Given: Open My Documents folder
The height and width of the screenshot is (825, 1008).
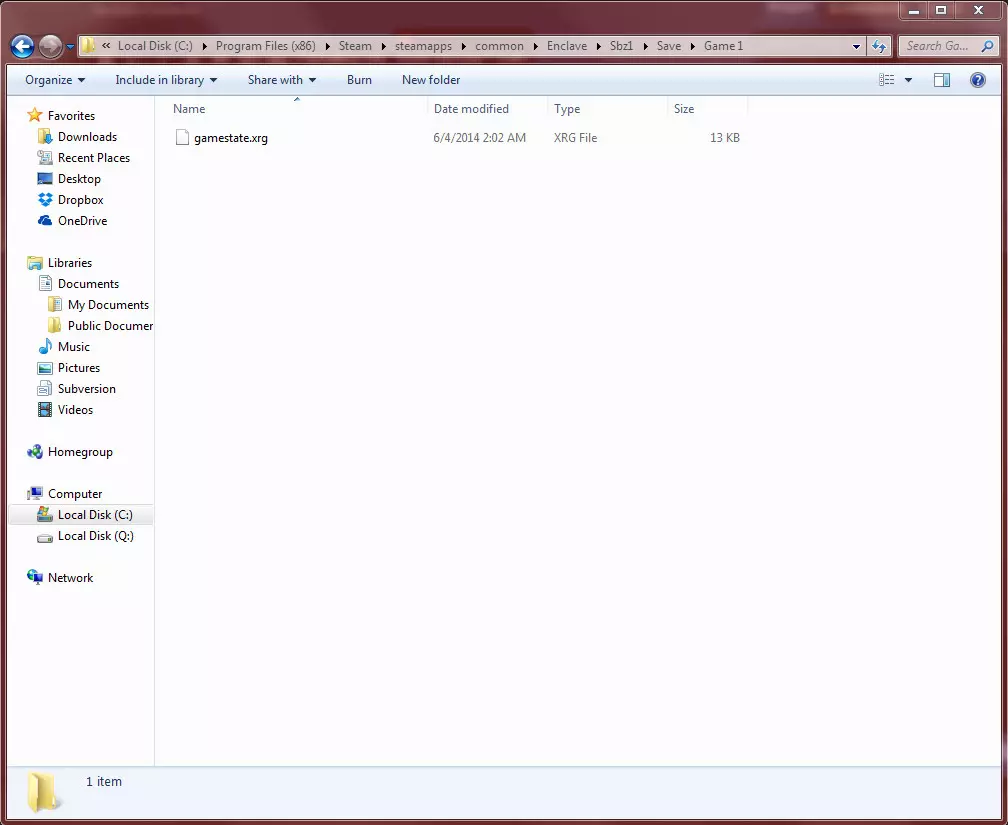Looking at the screenshot, I should (x=108, y=305).
